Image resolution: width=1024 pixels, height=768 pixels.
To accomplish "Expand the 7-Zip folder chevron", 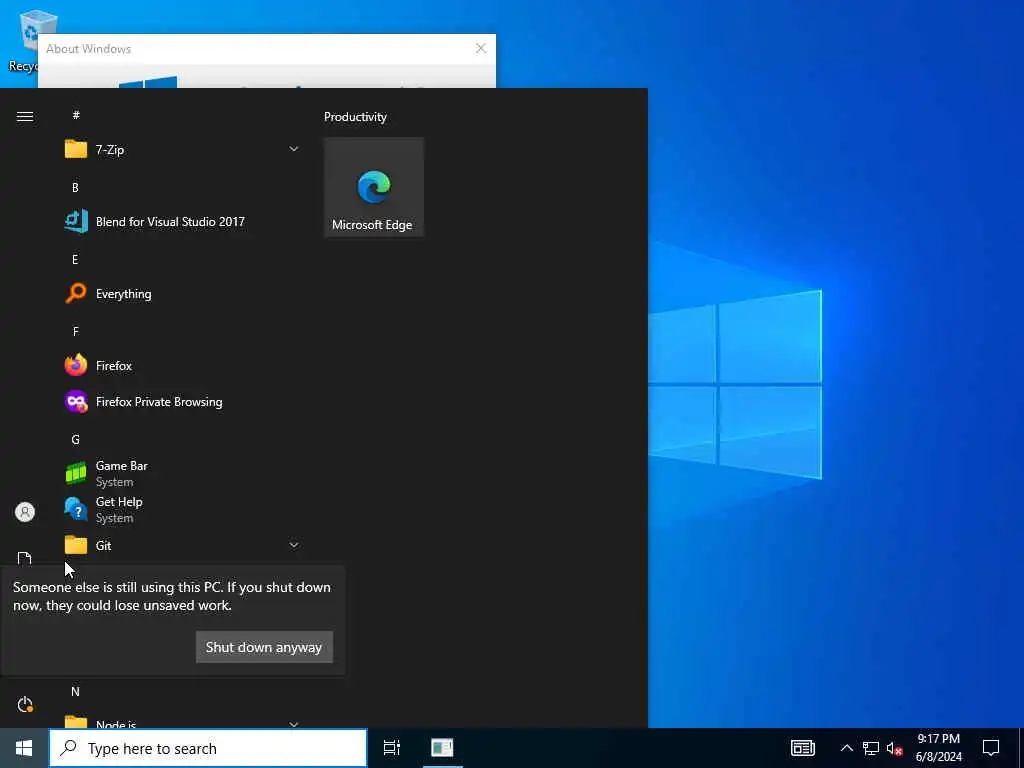I will (294, 150).
